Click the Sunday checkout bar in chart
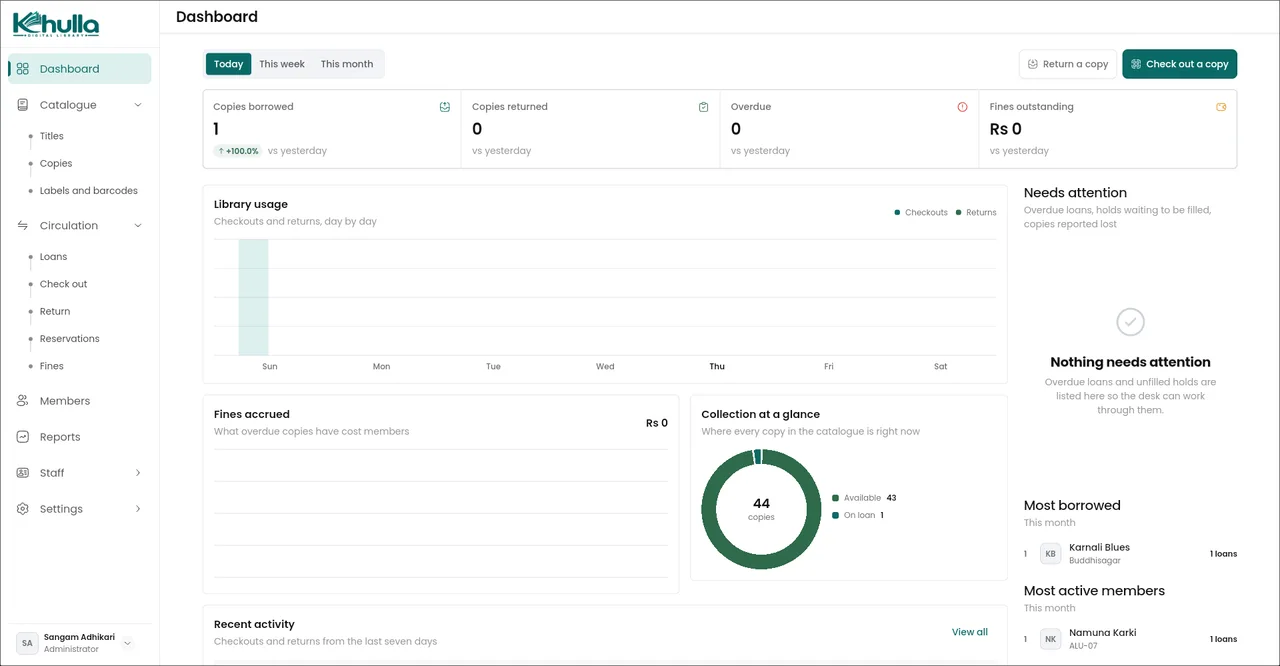Viewport: 1280px width, 666px height. [x=253, y=297]
